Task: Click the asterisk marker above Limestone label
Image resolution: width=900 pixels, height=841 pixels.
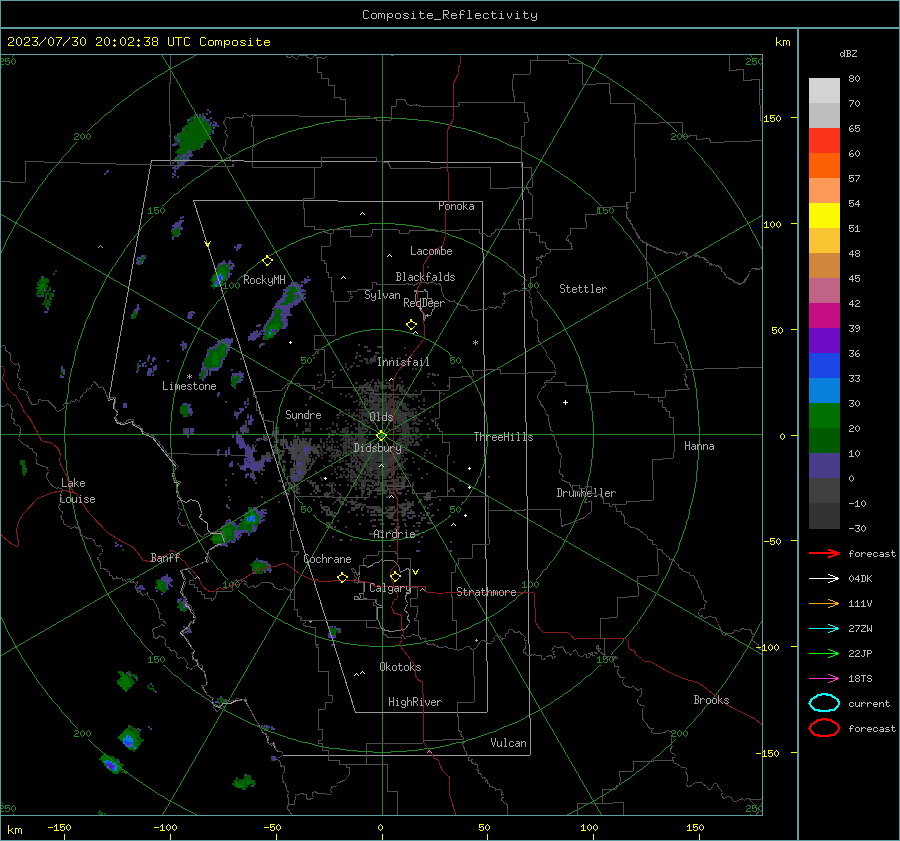Action: pos(189,377)
